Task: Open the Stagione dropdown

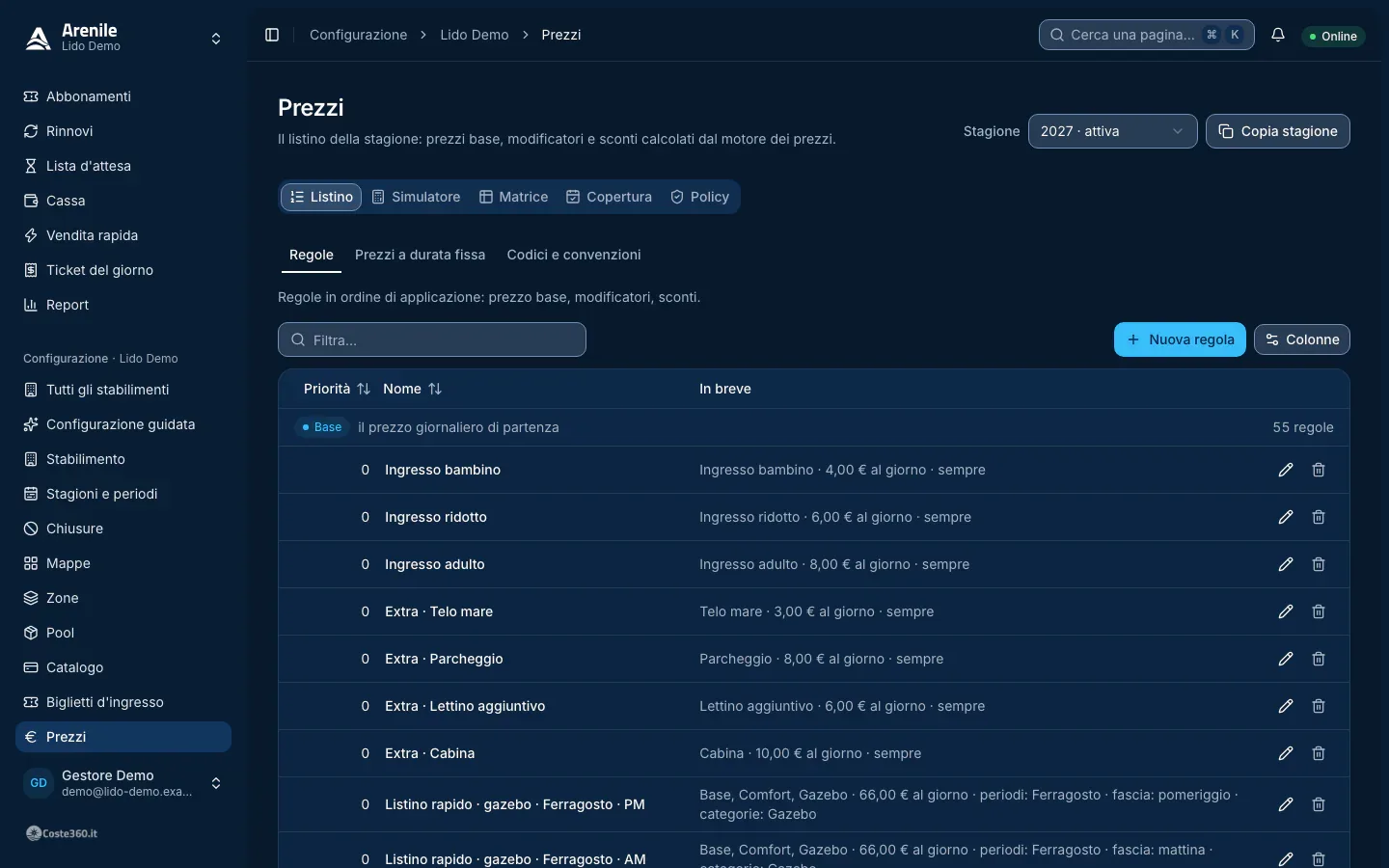Action: (x=1112, y=131)
